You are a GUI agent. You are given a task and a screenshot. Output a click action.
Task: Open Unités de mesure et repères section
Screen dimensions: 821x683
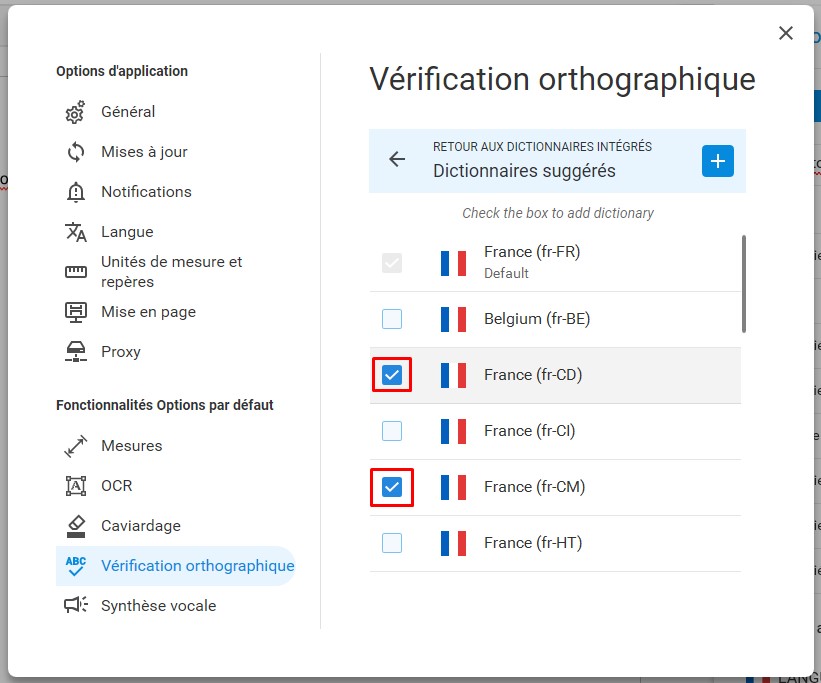pyautogui.click(x=175, y=272)
